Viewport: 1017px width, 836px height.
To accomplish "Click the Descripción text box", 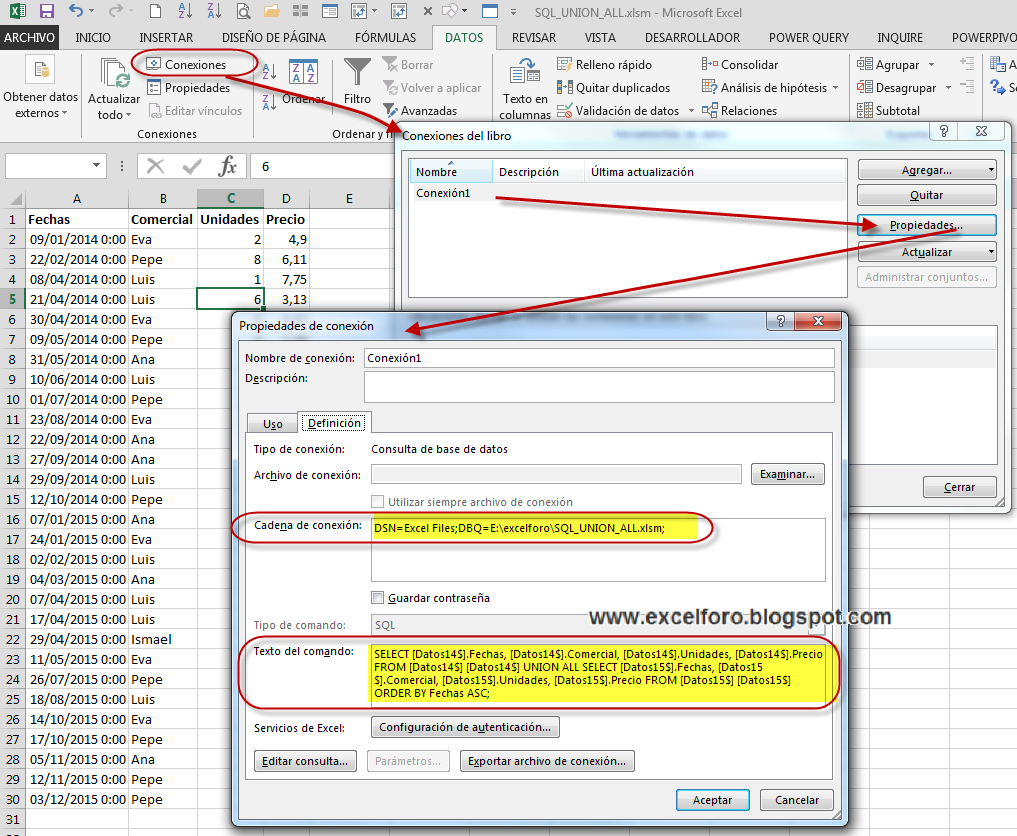I will coord(599,387).
